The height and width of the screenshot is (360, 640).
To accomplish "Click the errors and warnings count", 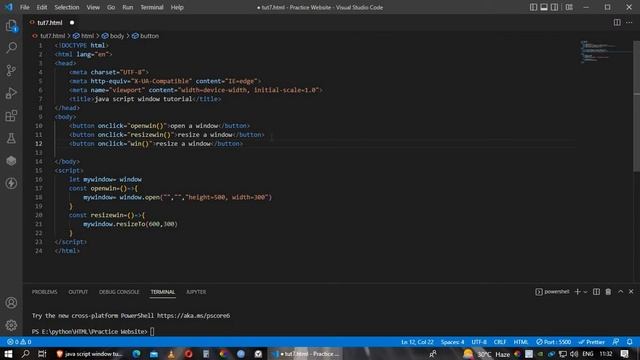I will coord(19,342).
